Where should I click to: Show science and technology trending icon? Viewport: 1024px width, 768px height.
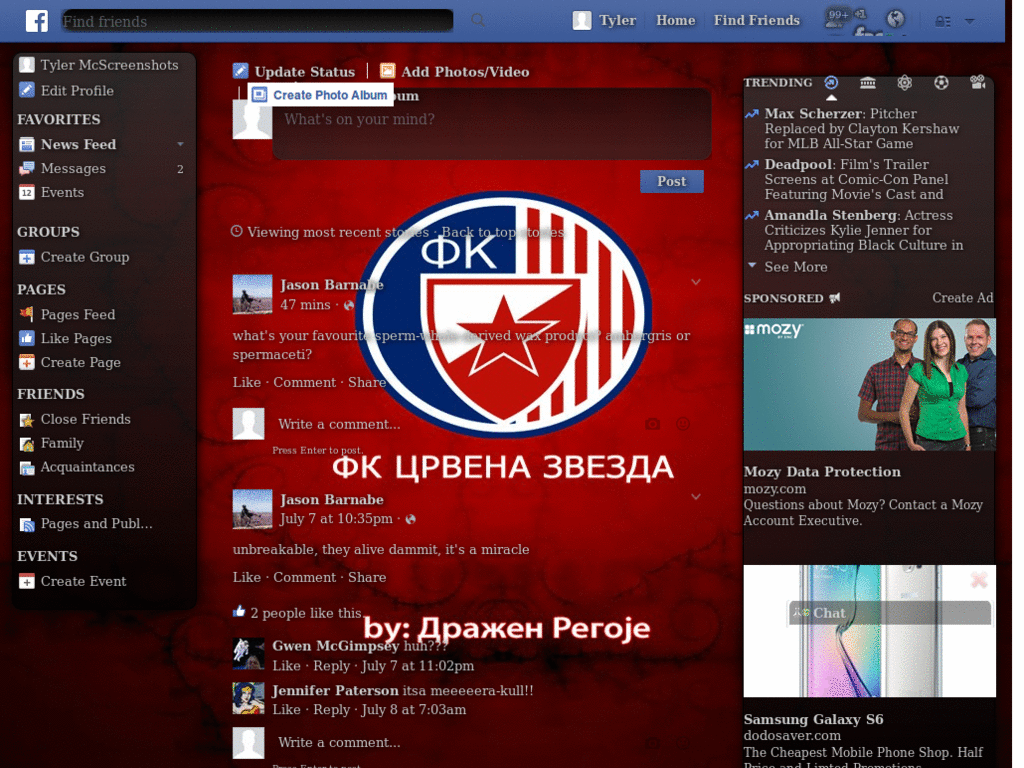(x=904, y=82)
